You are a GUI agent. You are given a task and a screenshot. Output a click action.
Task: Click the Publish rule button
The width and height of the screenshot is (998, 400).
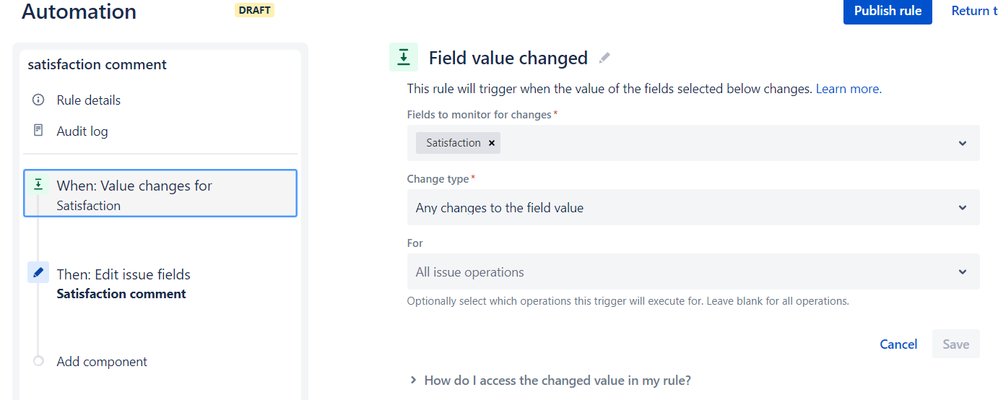(887, 11)
